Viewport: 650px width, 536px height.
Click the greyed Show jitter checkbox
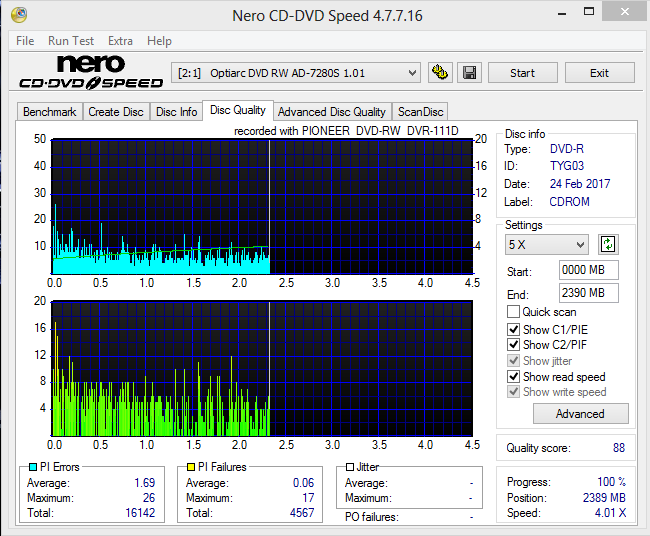point(513,360)
